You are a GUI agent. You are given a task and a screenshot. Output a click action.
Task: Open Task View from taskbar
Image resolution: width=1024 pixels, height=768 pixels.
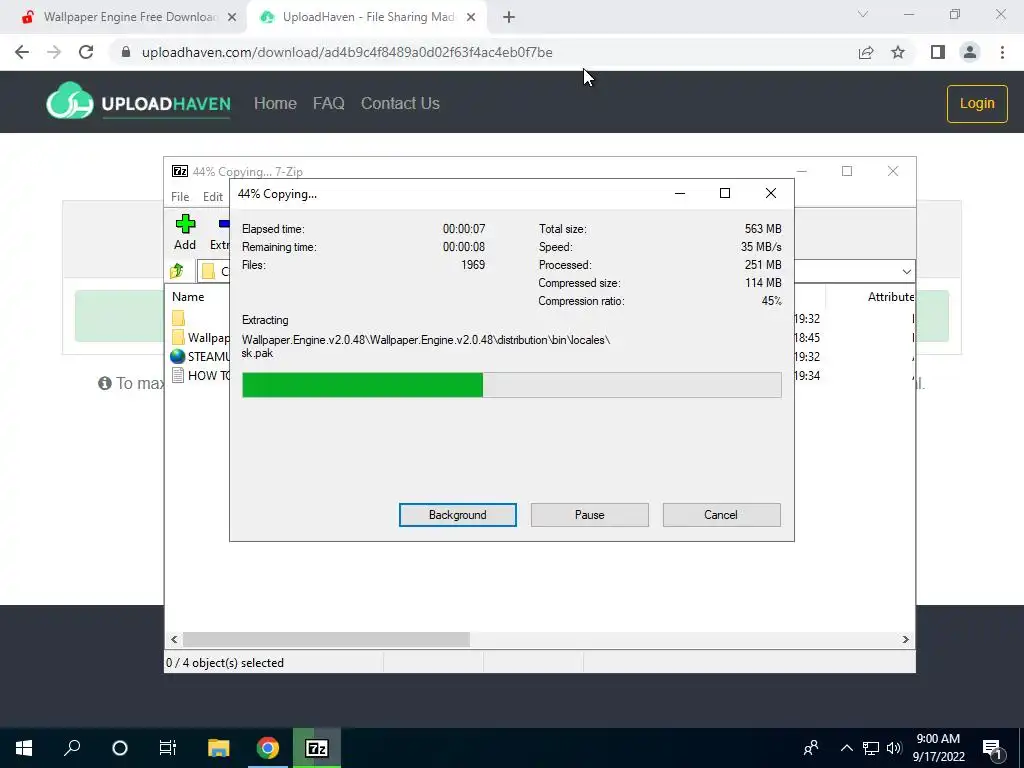(x=168, y=748)
